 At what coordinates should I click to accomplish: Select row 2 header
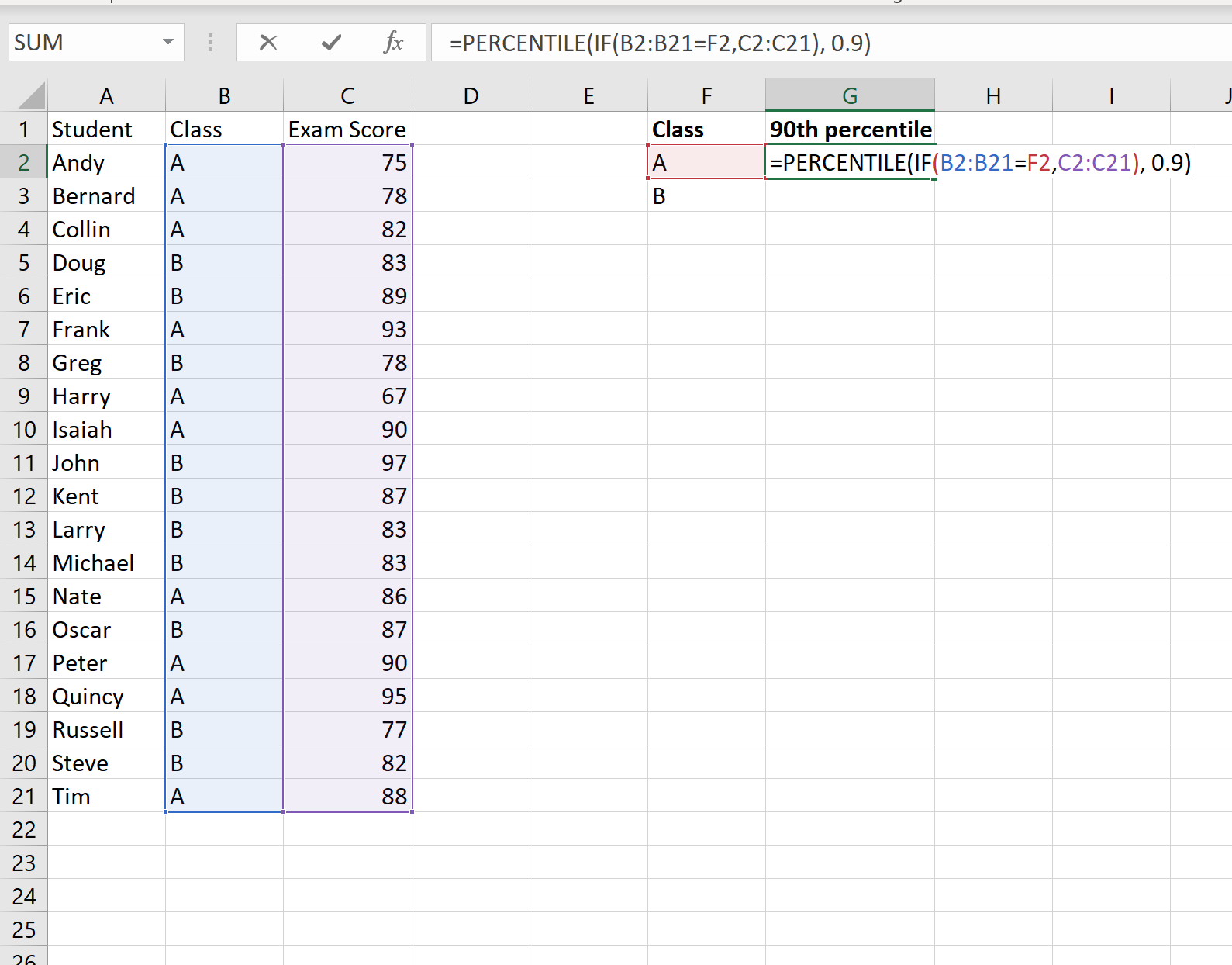24,162
